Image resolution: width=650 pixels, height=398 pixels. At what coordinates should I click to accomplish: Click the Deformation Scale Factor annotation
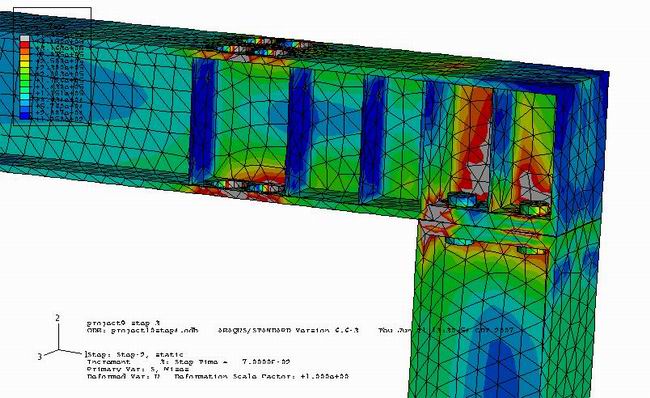pos(262,376)
